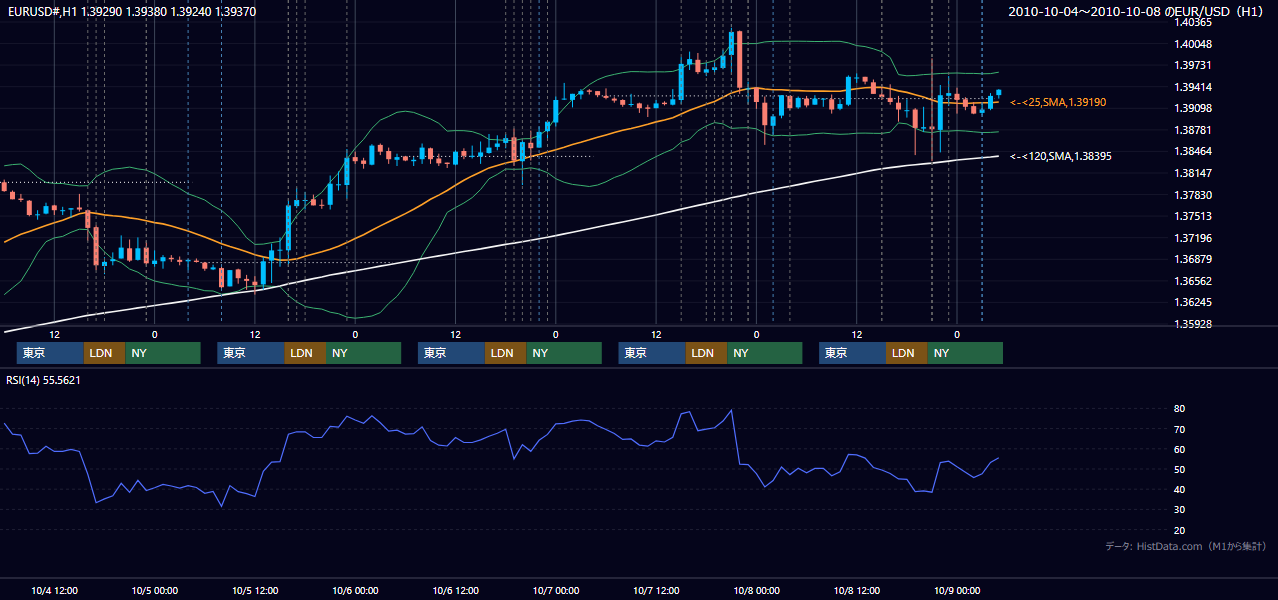
Task: Click the 10/8 12:00 date label
Action: [x=856, y=590]
